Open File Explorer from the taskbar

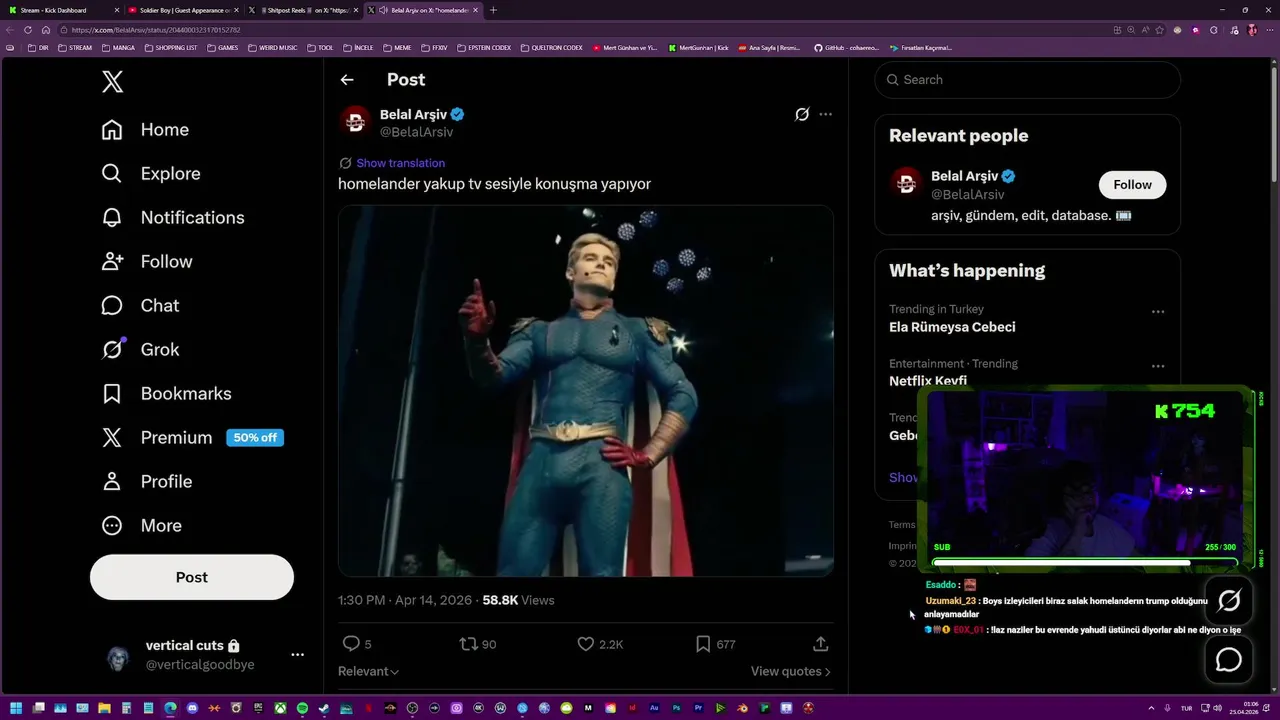tap(104, 709)
